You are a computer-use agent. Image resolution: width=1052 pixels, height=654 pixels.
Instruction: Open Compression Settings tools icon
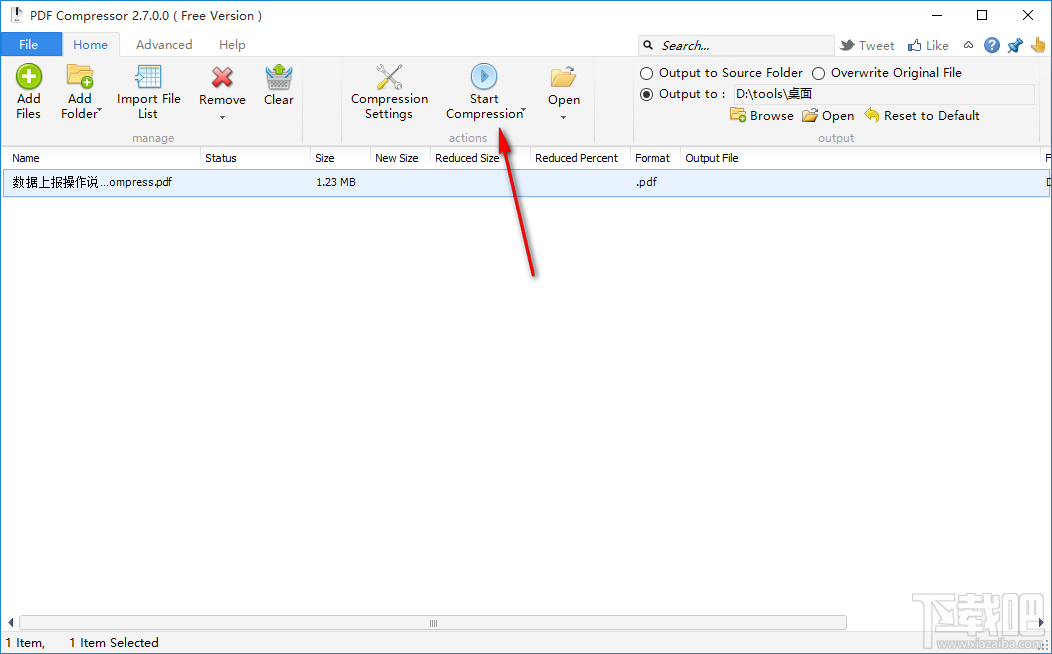pyautogui.click(x=389, y=77)
